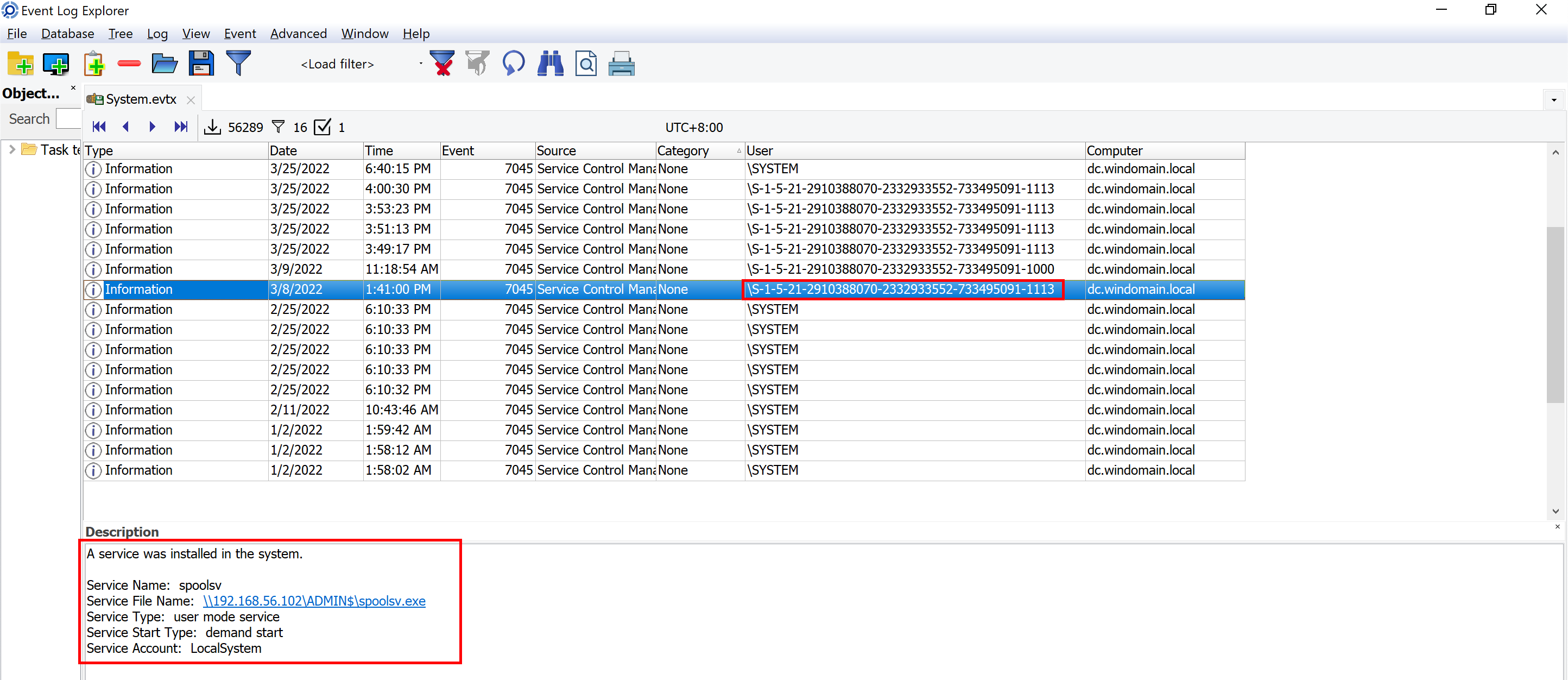Open the View menu
The image size is (1568, 680).
196,34
